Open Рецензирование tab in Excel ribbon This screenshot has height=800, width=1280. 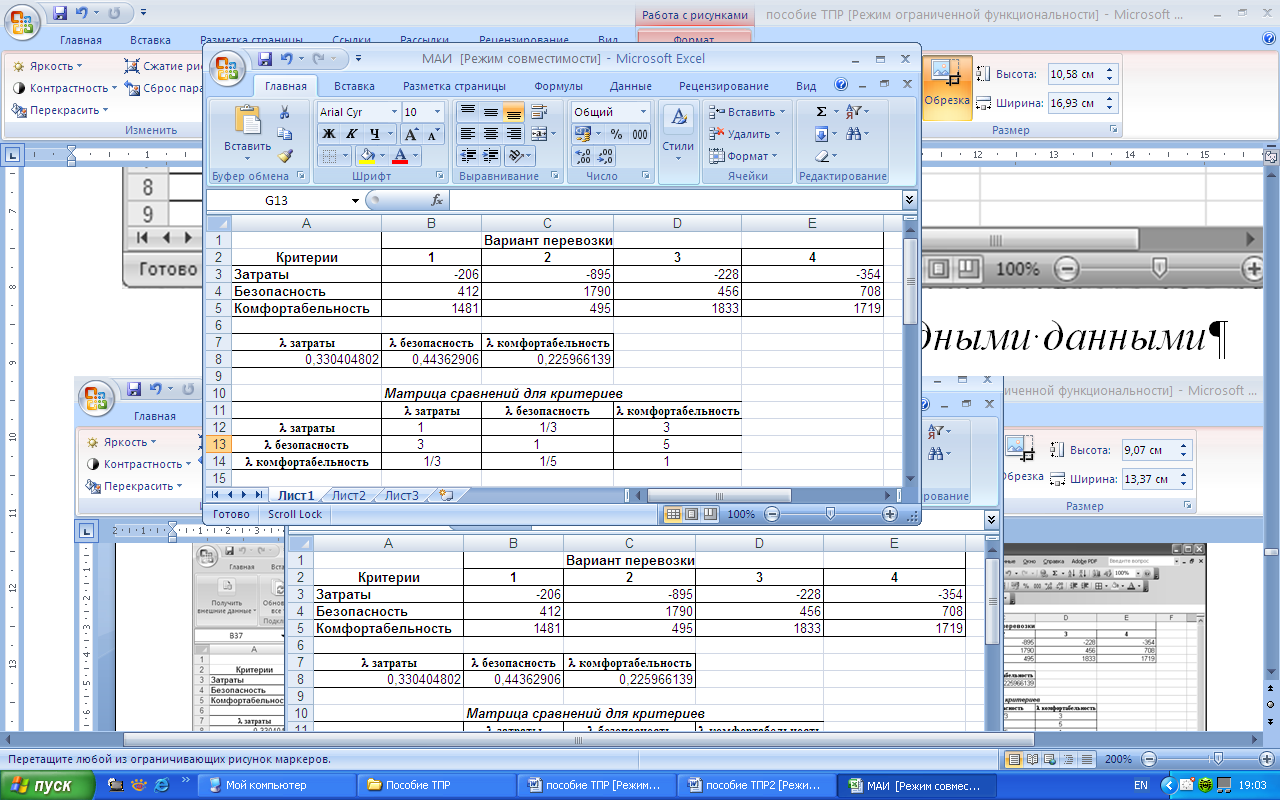[x=723, y=86]
